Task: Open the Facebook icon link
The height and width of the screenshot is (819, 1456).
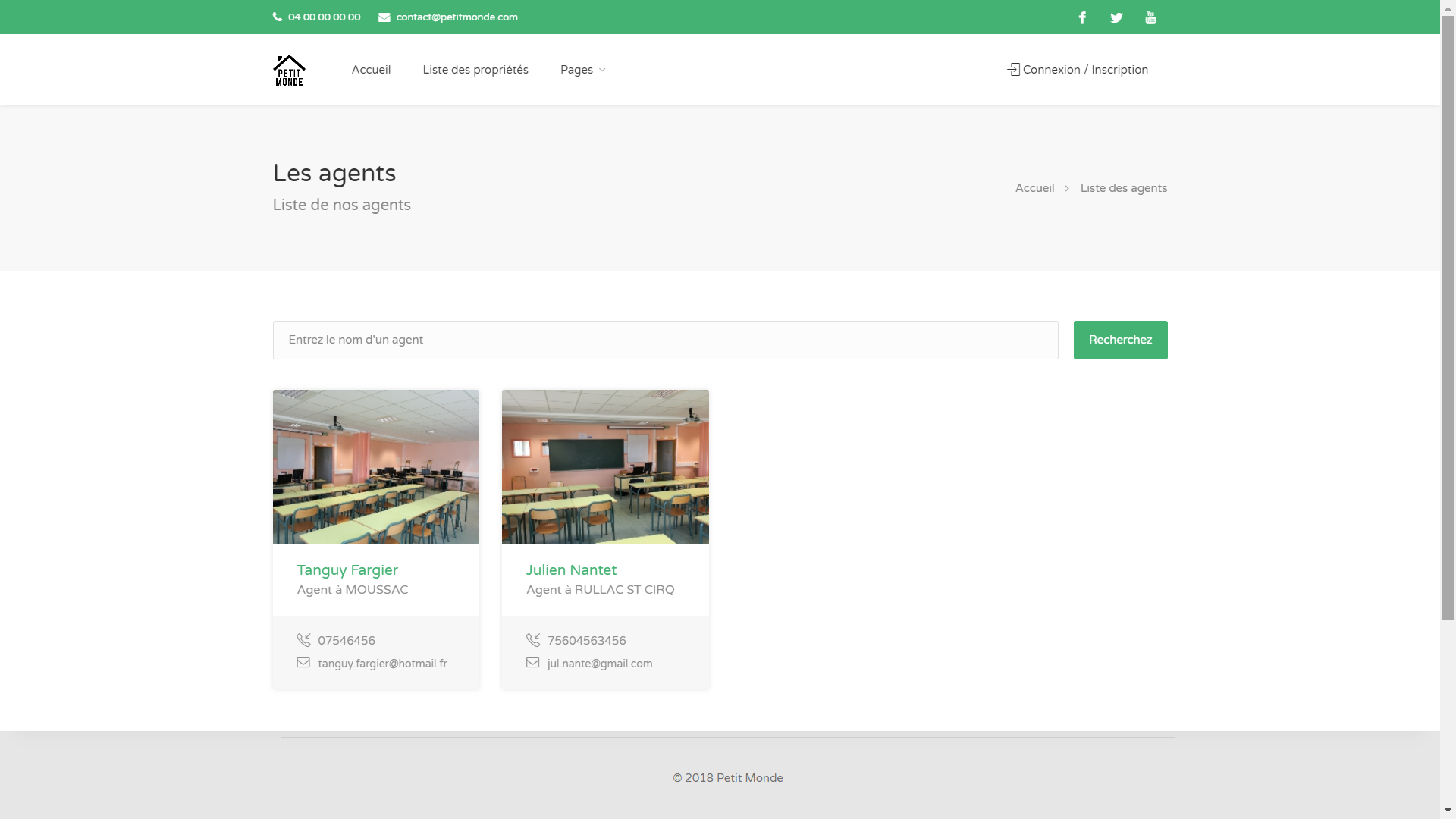Action: (1082, 17)
